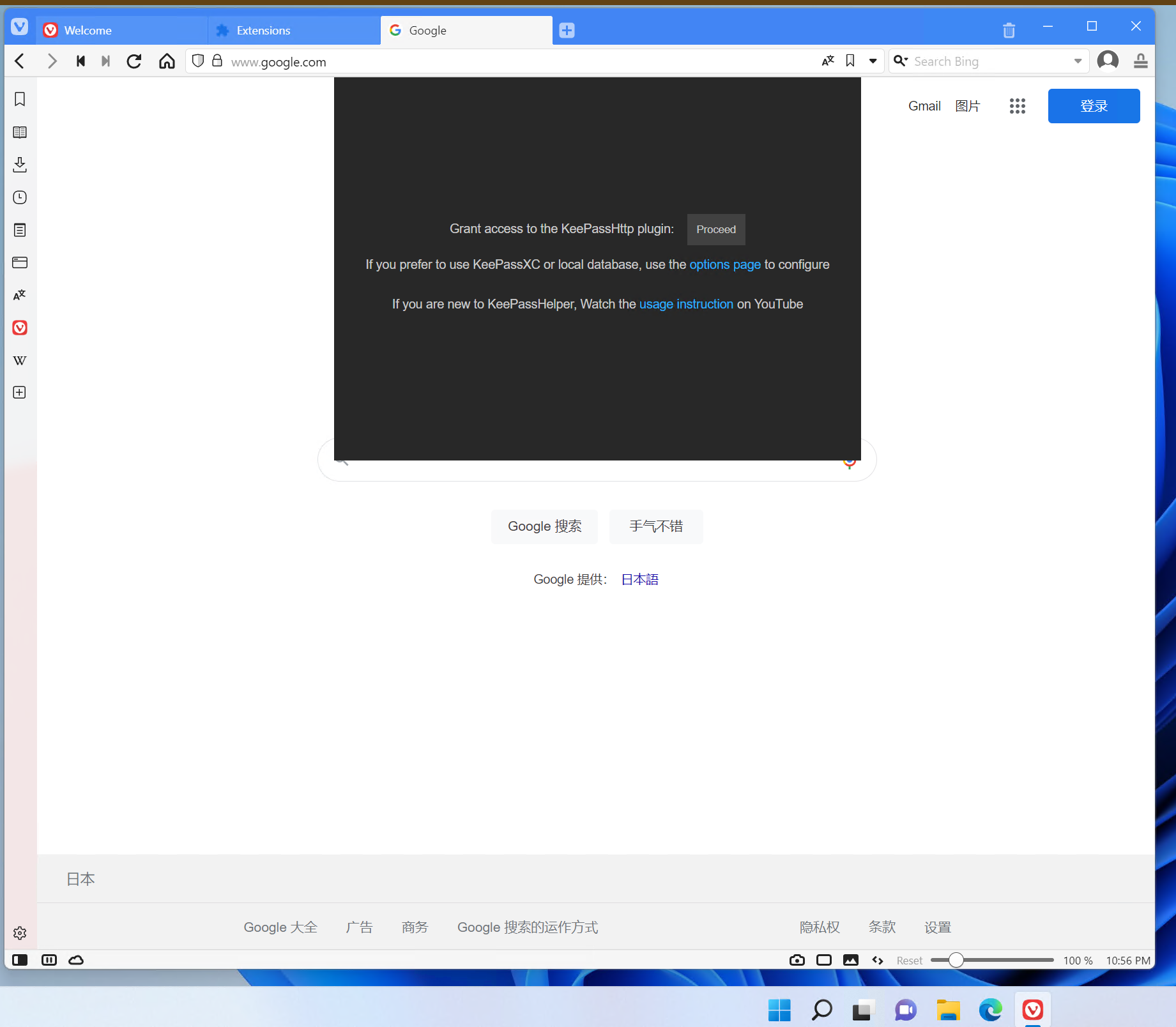Switch Google language to 日本語
Image resolution: width=1176 pixels, height=1027 pixels.
point(639,579)
